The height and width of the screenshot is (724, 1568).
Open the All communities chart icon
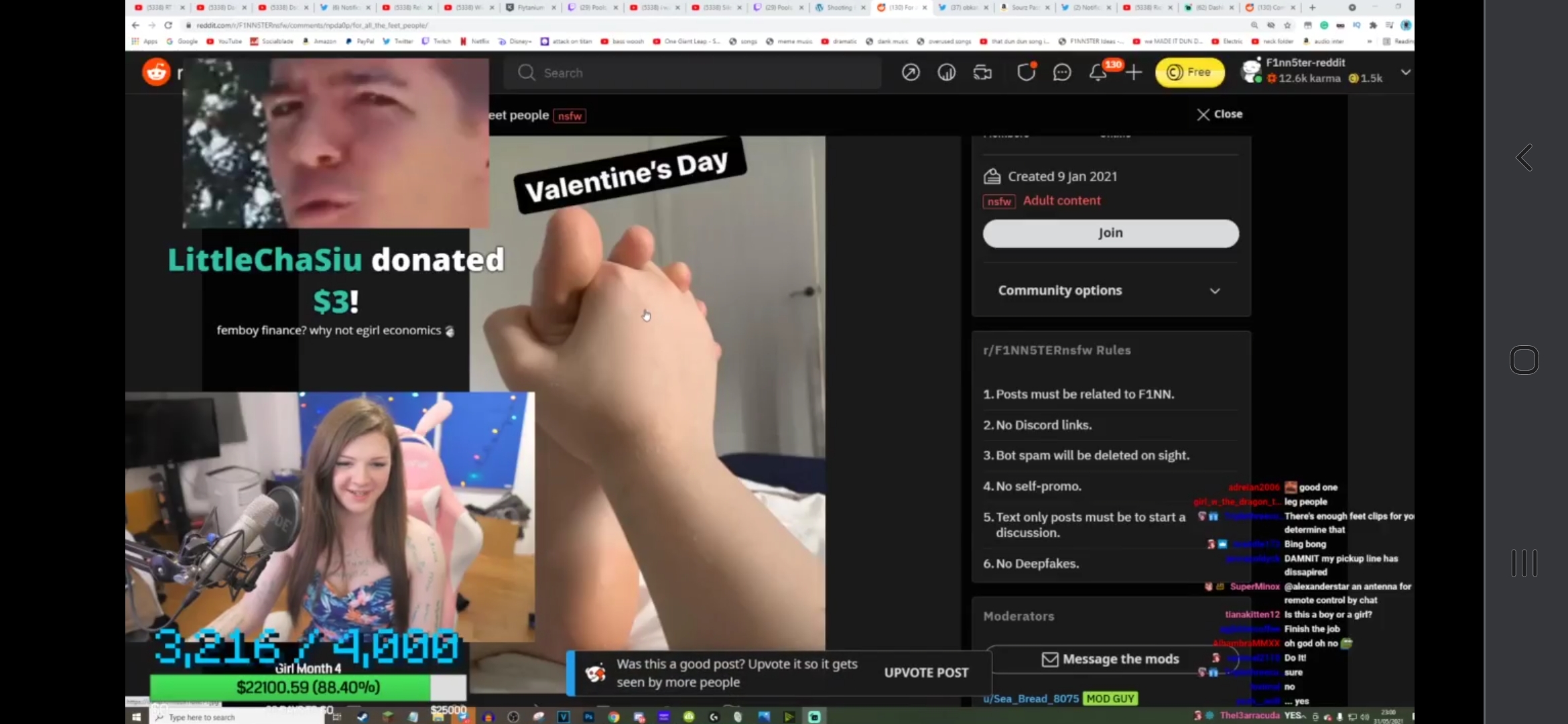coord(946,72)
